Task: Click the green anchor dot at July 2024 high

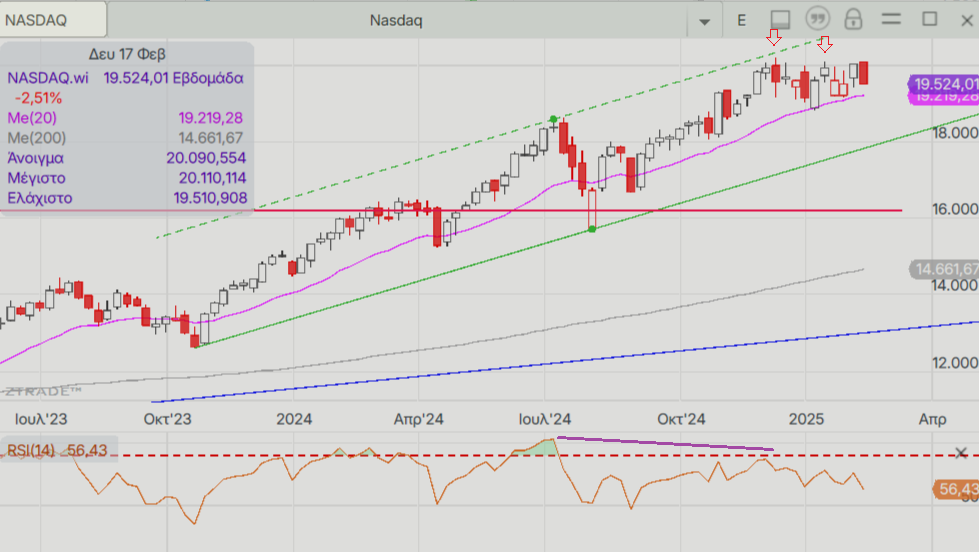Action: pyautogui.click(x=553, y=119)
